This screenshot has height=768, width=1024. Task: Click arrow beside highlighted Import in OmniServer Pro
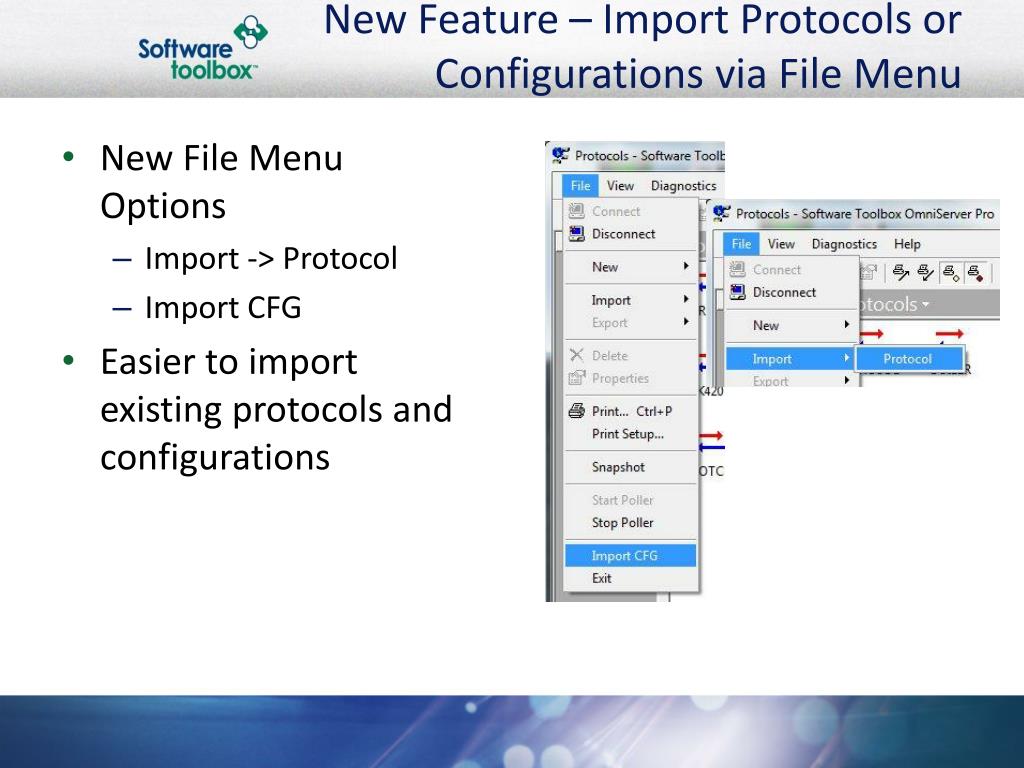coord(846,358)
